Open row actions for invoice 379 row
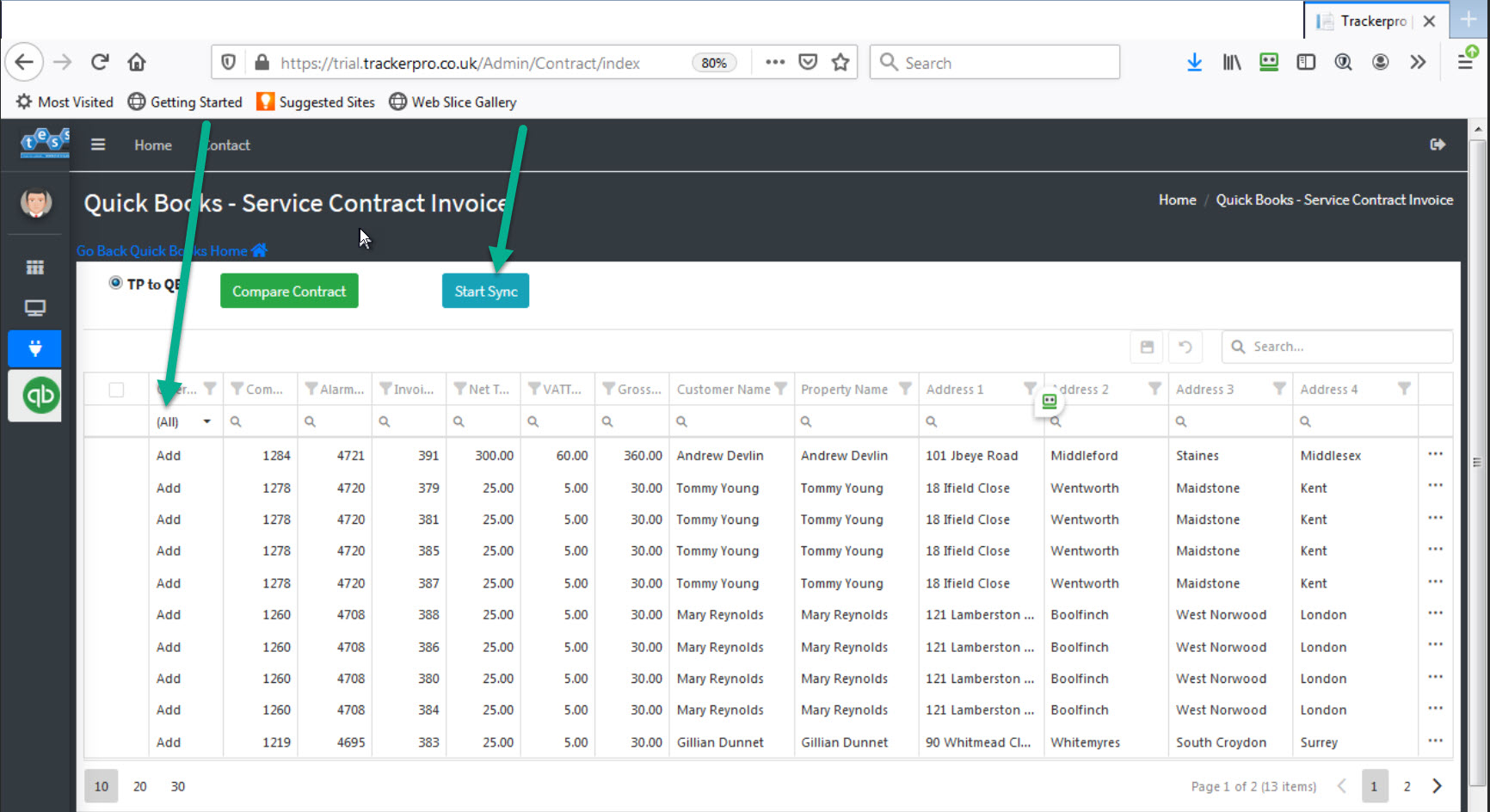This screenshot has height=812, width=1490. pyautogui.click(x=1435, y=486)
